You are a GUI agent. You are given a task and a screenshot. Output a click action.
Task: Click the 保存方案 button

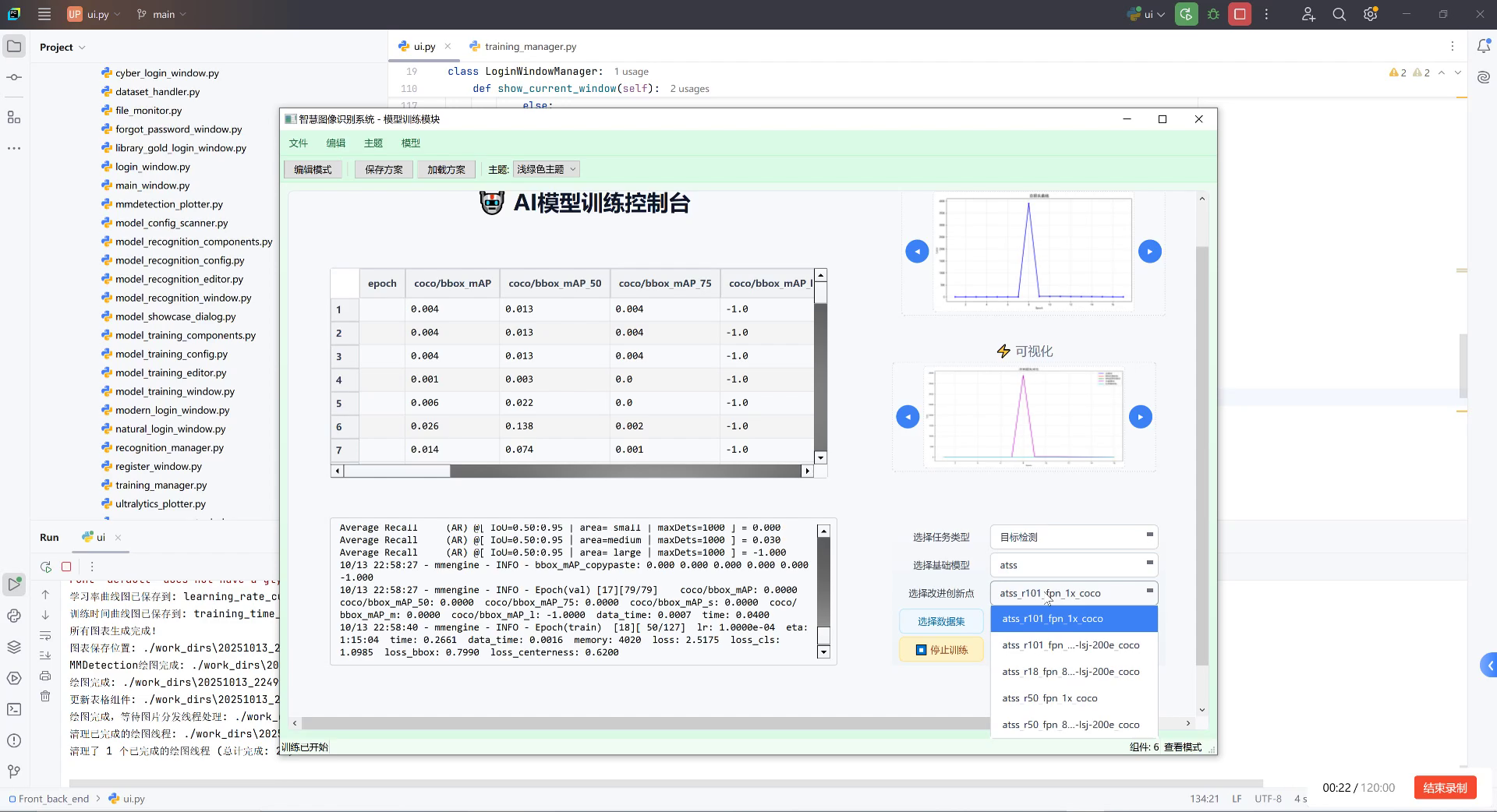(x=384, y=169)
